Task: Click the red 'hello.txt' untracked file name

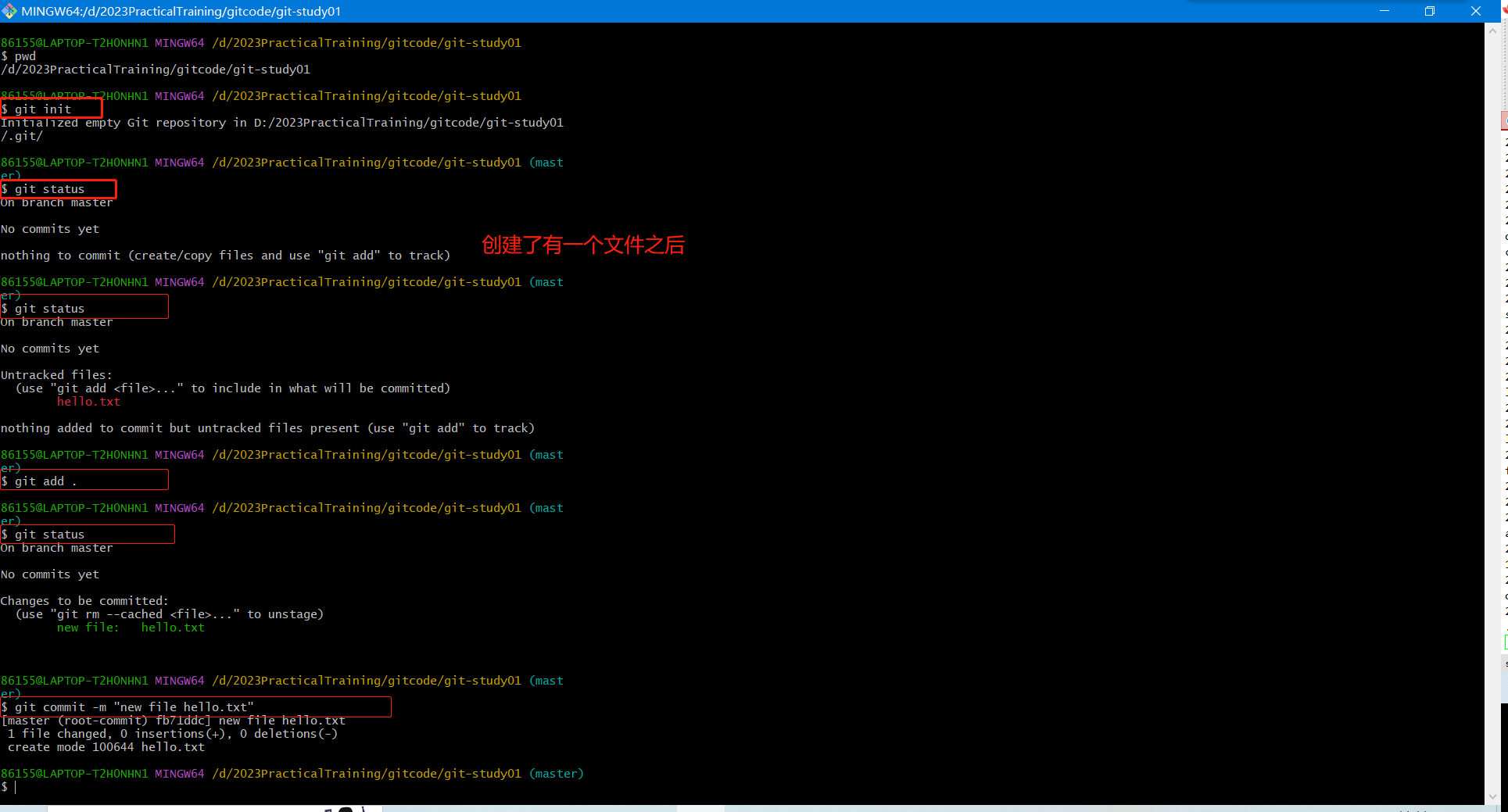Action: tap(88, 402)
